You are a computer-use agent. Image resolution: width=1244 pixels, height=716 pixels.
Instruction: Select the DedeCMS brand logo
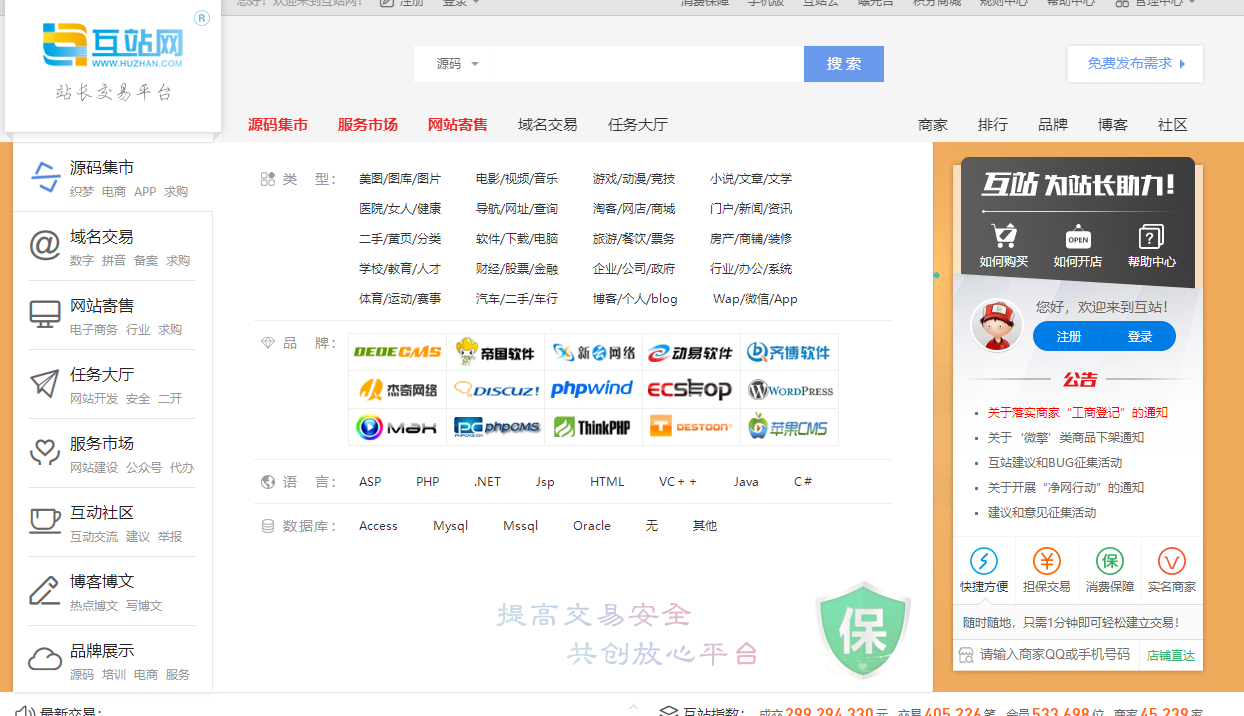click(398, 352)
